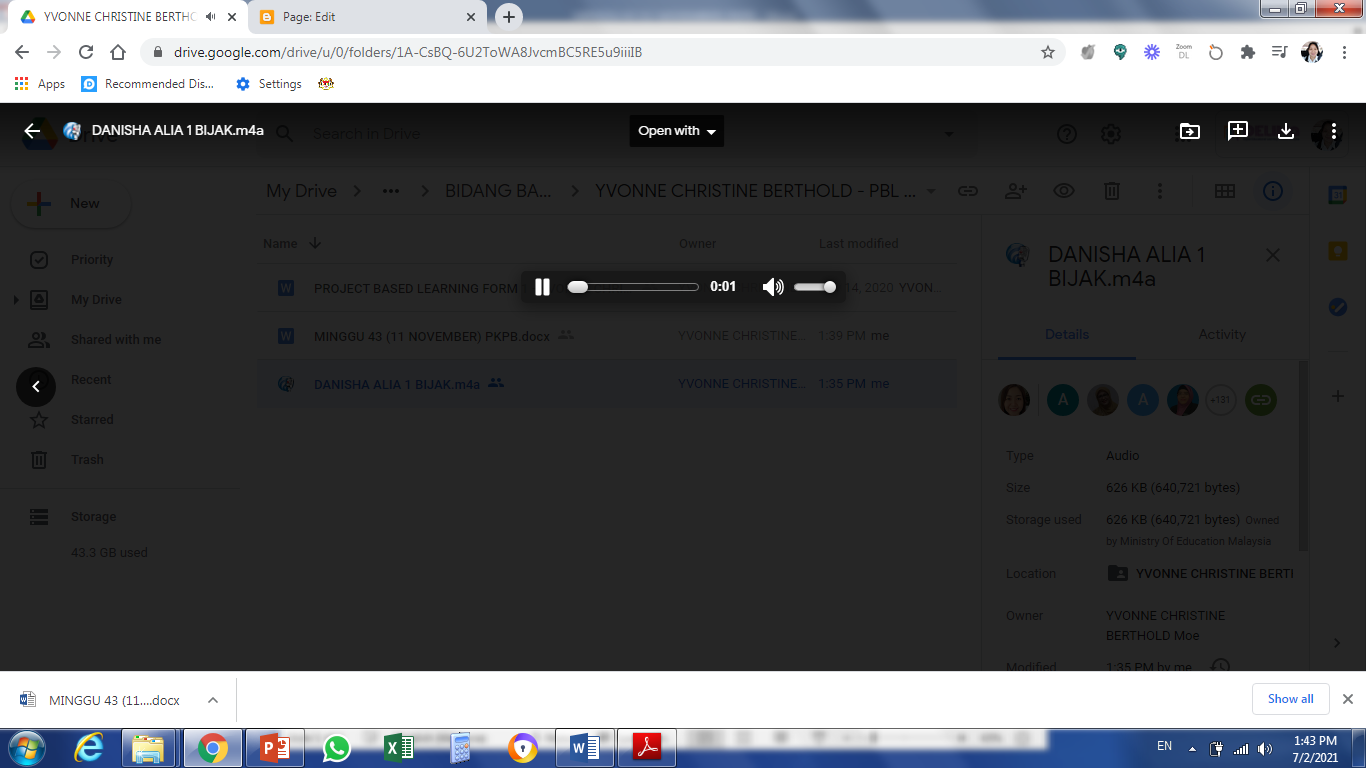Open the Chrome extensions puzzle icon
1366x768 pixels.
(x=1247, y=52)
